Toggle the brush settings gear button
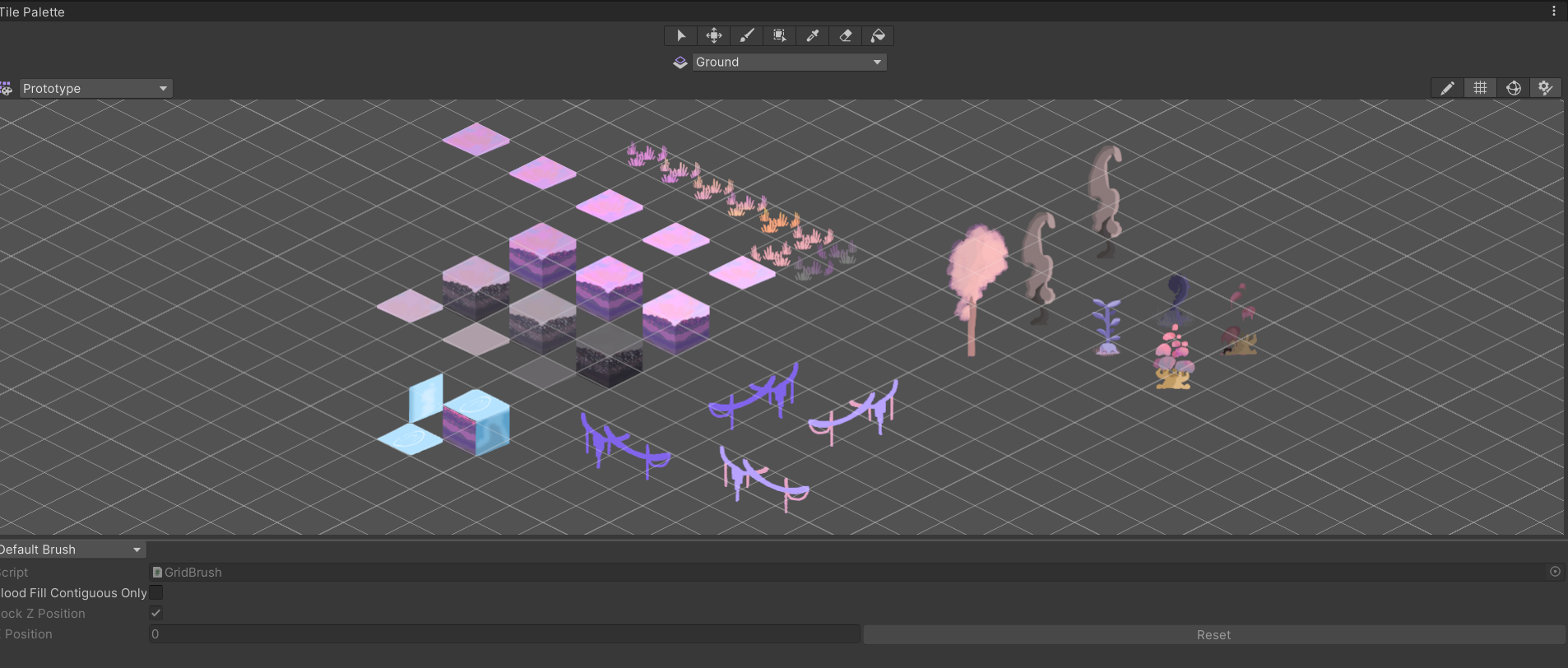Viewport: 1568px width, 668px height. (1546, 88)
